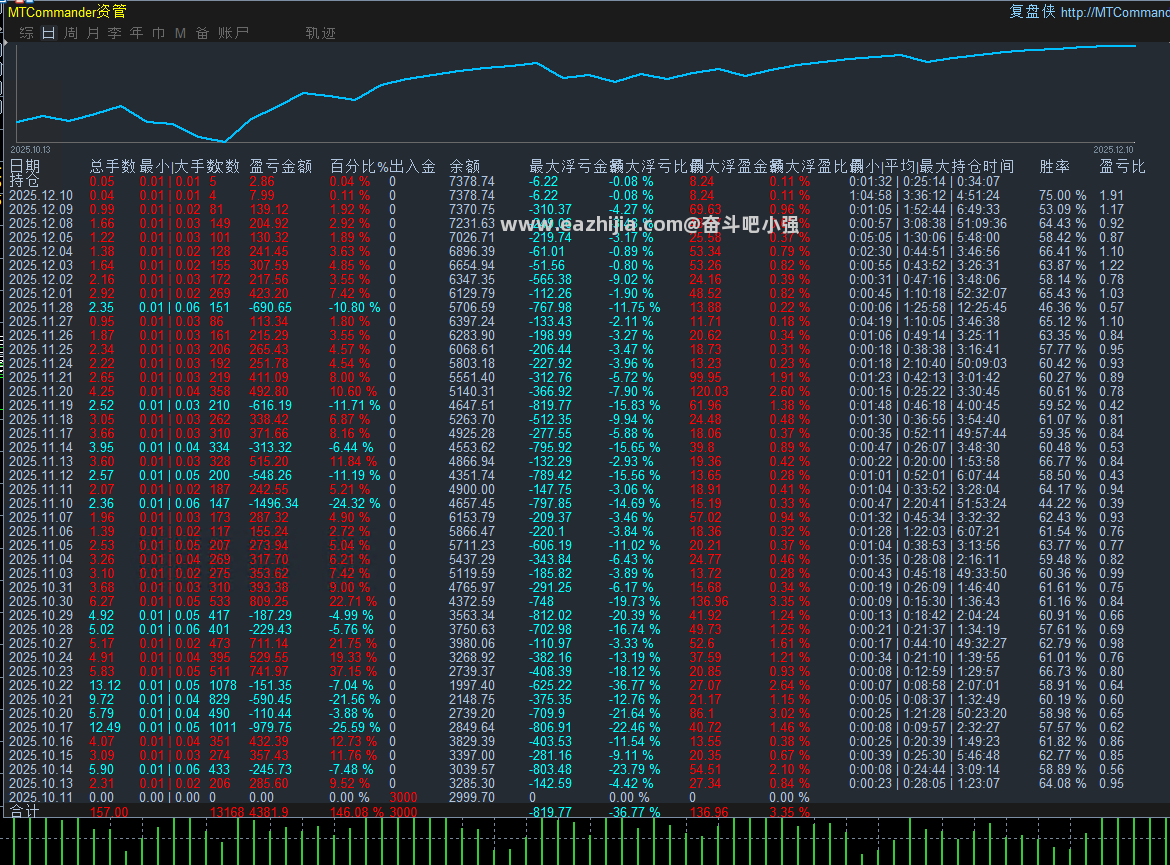
Task: Click the 13168 total trades cell
Action: coord(227,812)
